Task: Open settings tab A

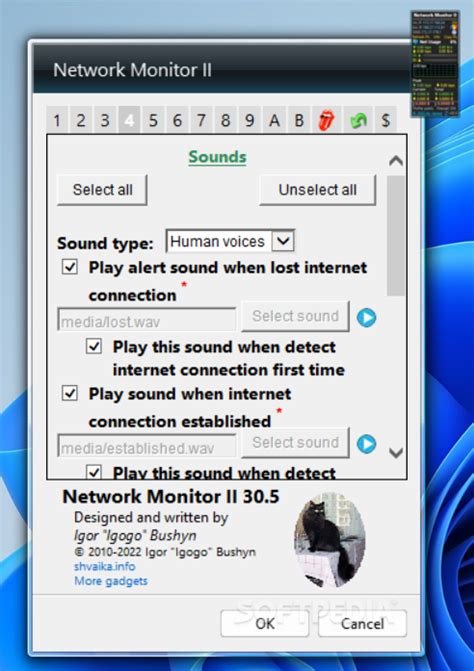Action: click(x=274, y=120)
